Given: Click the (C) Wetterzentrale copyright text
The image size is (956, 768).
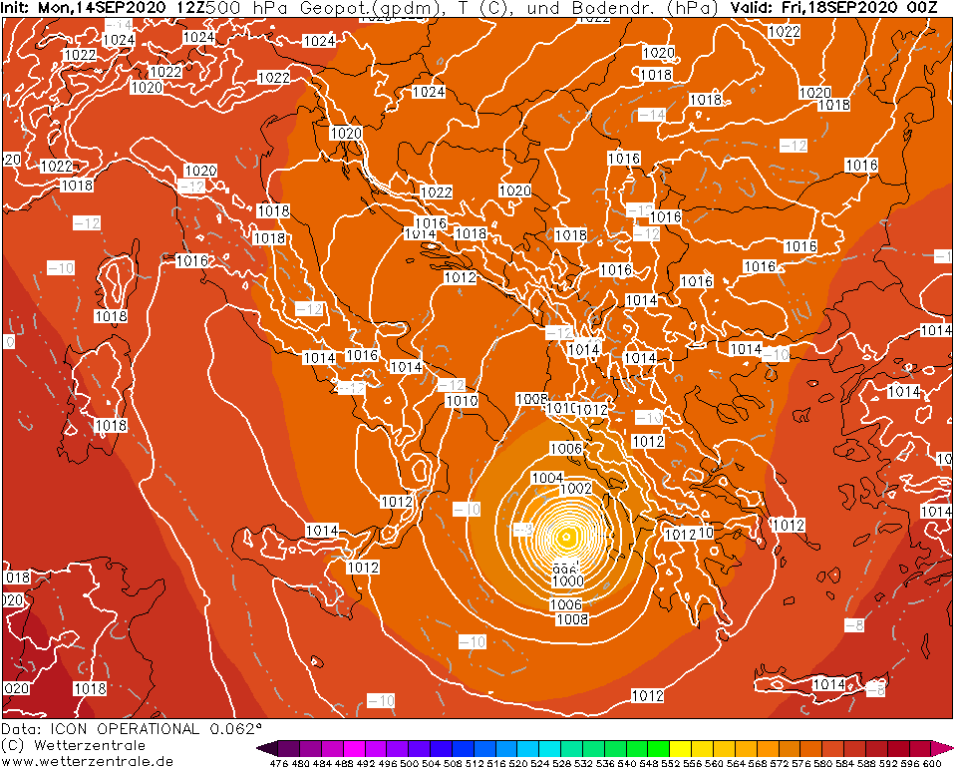Looking at the screenshot, I should pyautogui.click(x=73, y=745).
